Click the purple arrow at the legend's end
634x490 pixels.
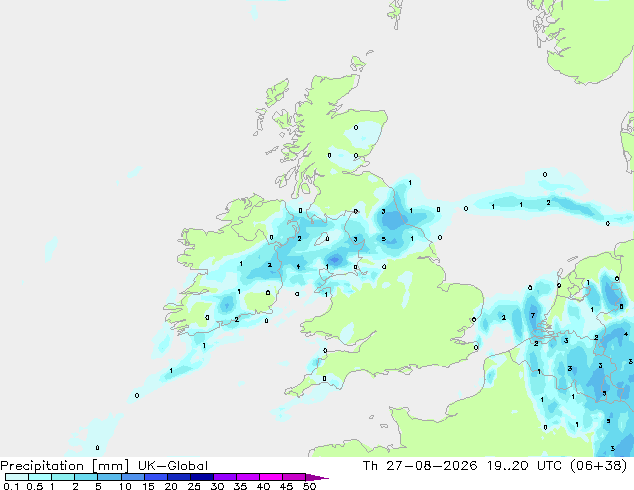coord(317,478)
